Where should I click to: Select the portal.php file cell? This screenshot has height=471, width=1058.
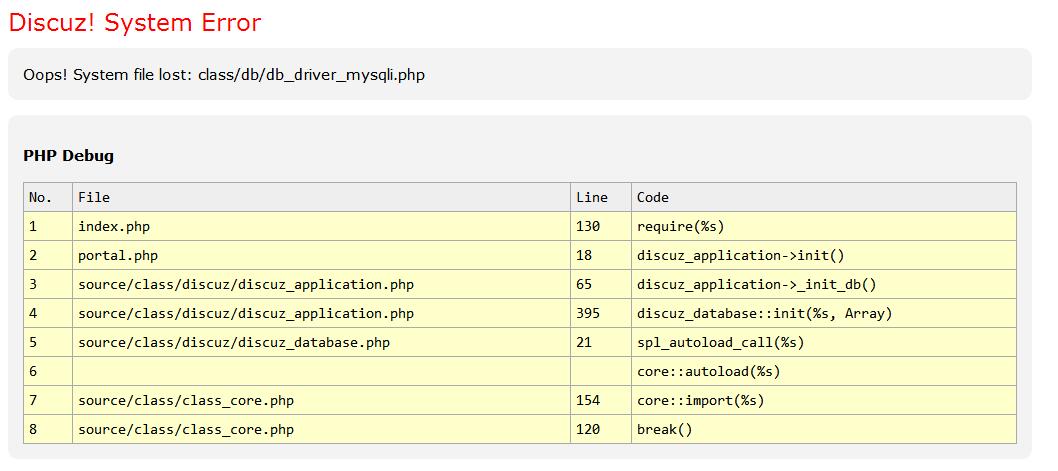(x=321, y=256)
